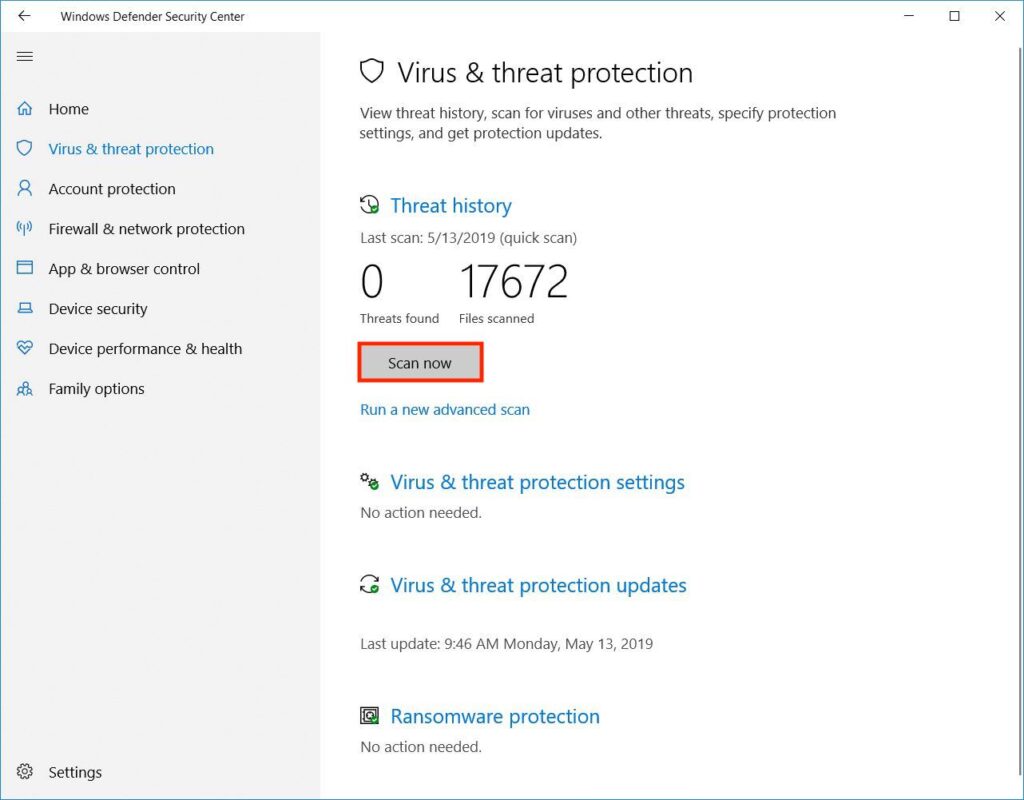Open Virus & threat protection settings
Viewport: 1024px width, 800px height.
pyautogui.click(x=537, y=482)
